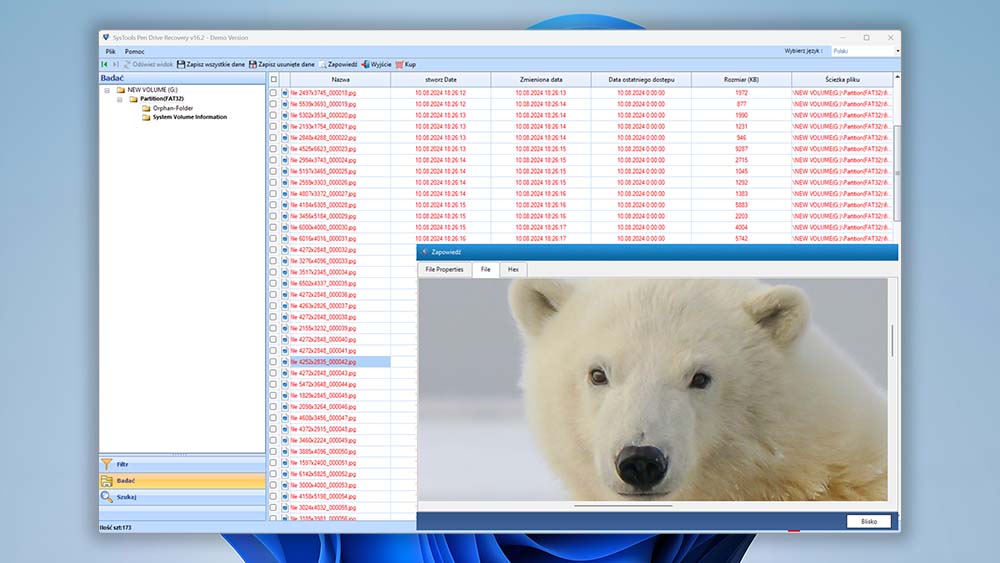Open the Szukaj magnifier panel

coord(182,497)
